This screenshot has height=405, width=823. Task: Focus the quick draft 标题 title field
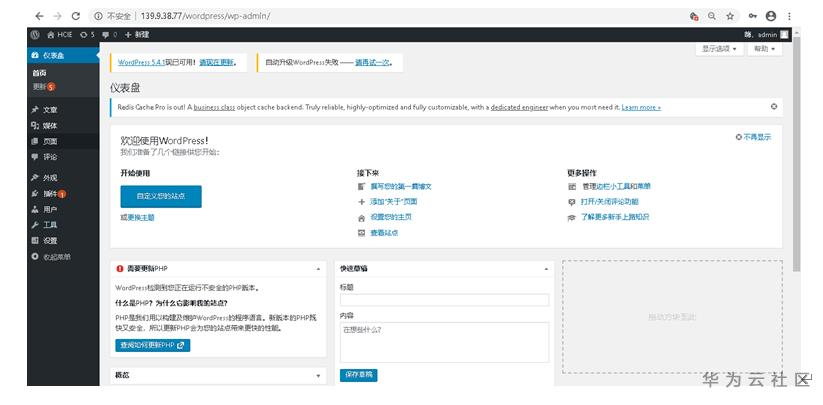tap(445, 300)
